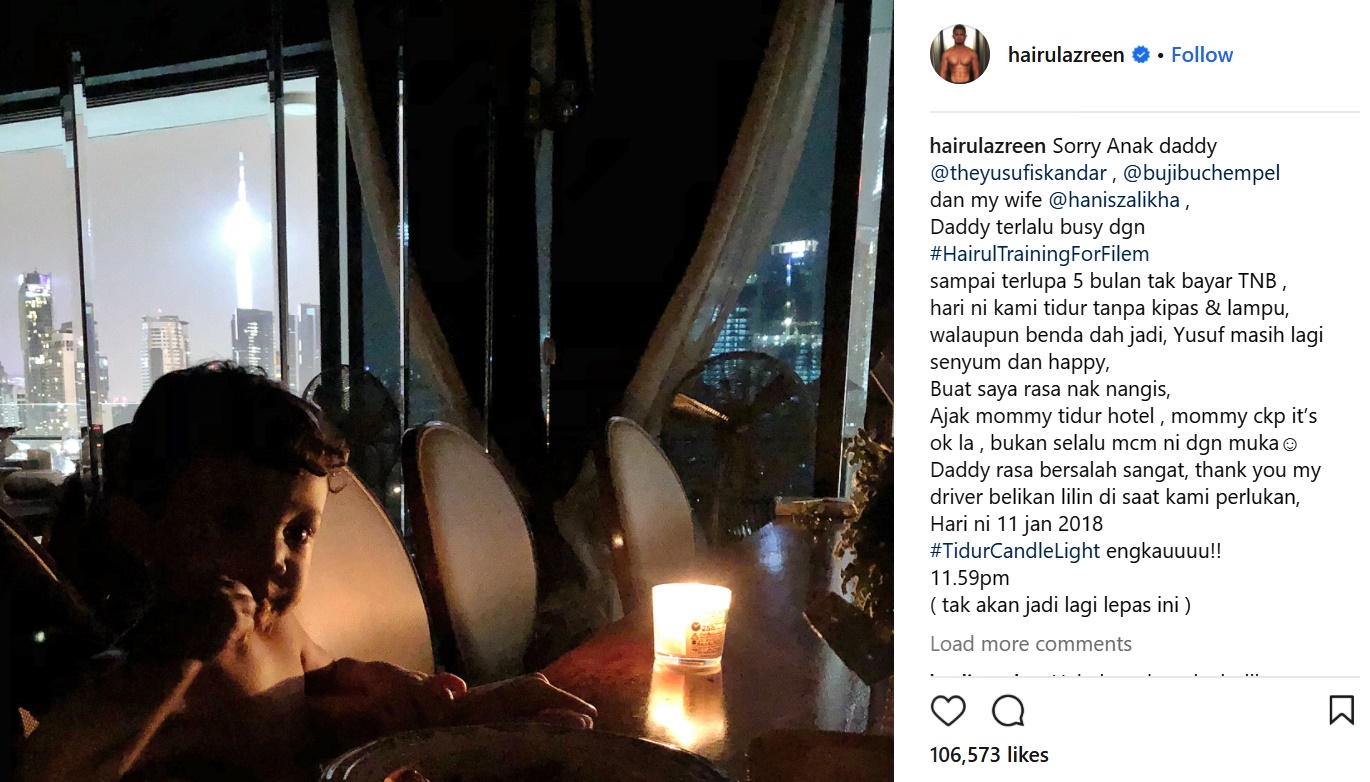This screenshot has width=1370, height=782.
Task: Load more comments
Action: coord(1031,644)
